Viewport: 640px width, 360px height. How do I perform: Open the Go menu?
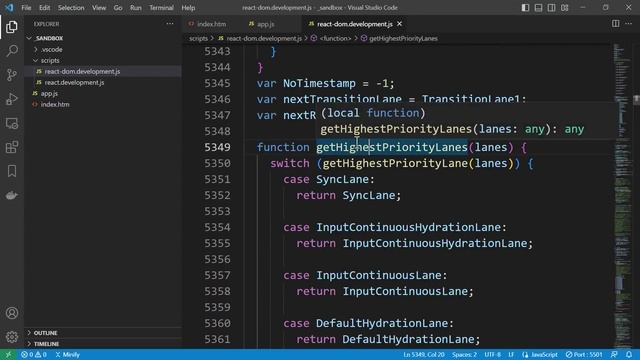pos(118,7)
